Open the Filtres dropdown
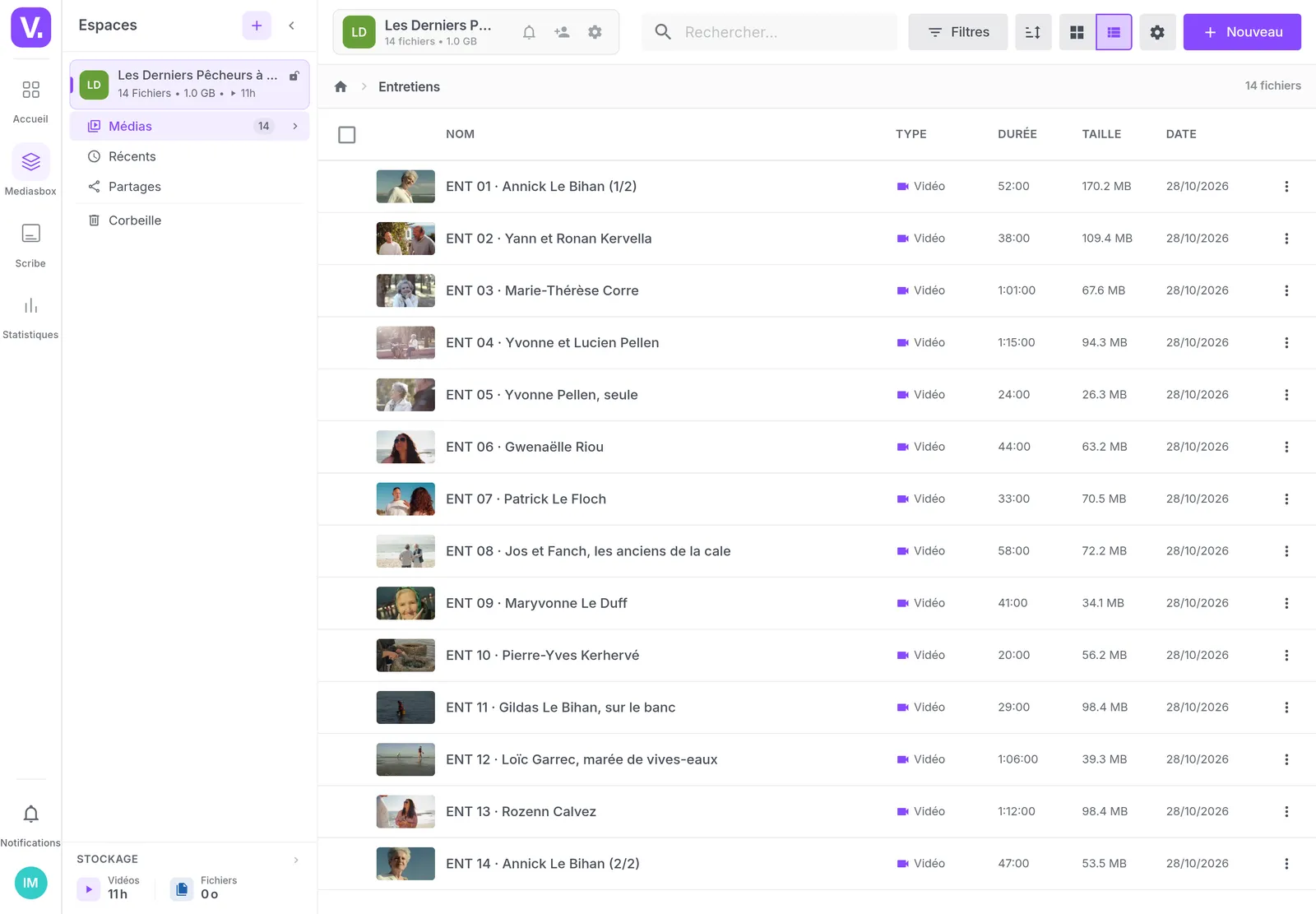Screen dimensions: 1316x914 tap(957, 32)
